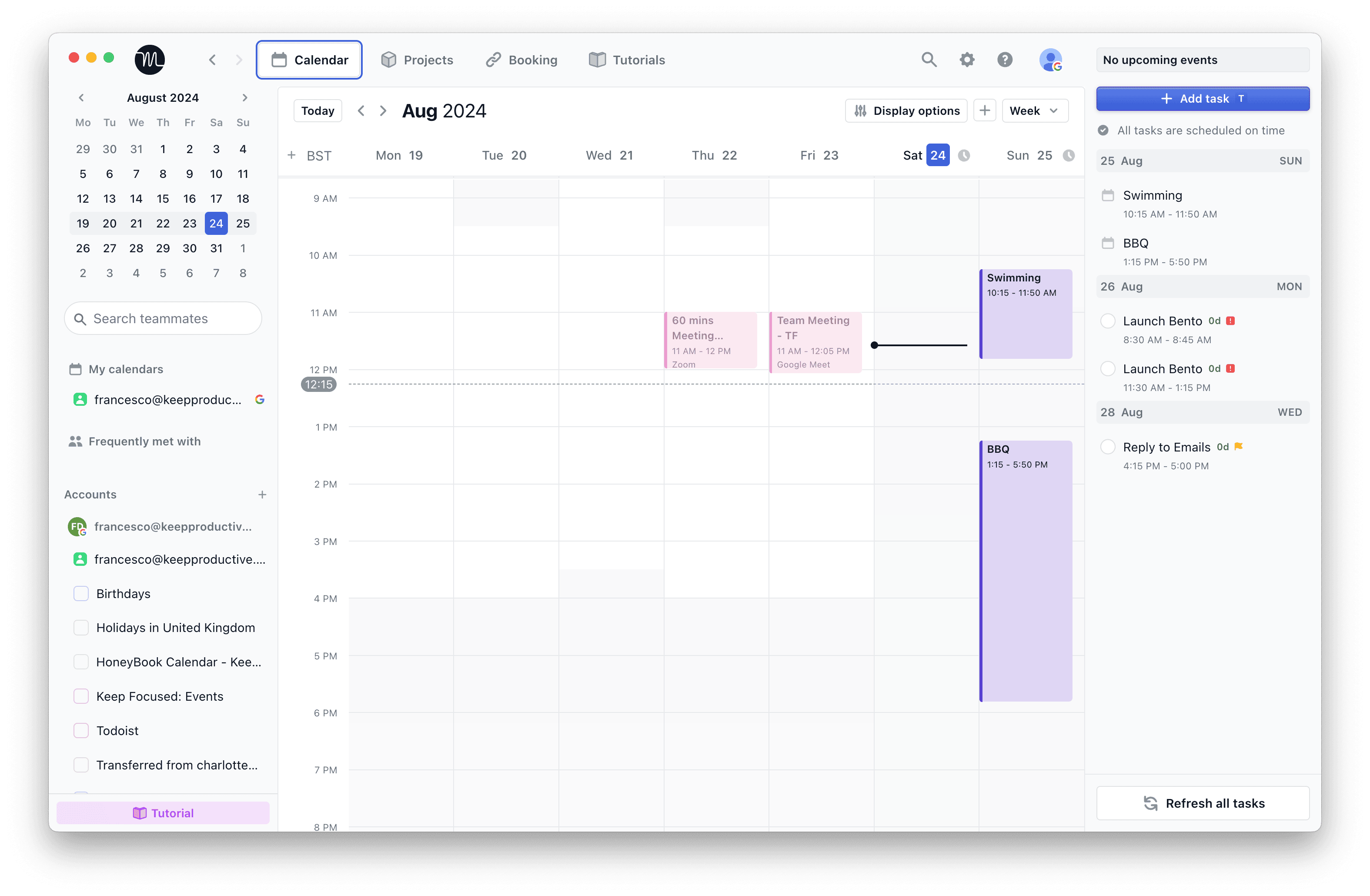Click the Search teammates field
Screen dimensions: 1370x896
pyautogui.click(x=163, y=318)
